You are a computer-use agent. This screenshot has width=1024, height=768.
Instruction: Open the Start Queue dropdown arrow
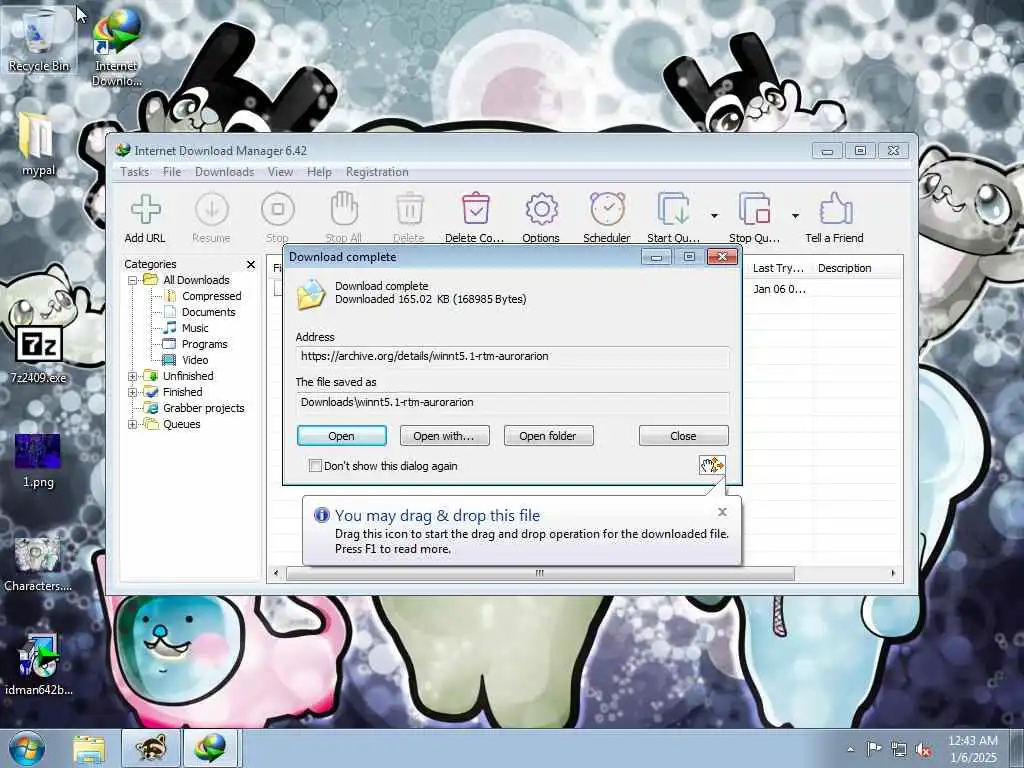[714, 216]
